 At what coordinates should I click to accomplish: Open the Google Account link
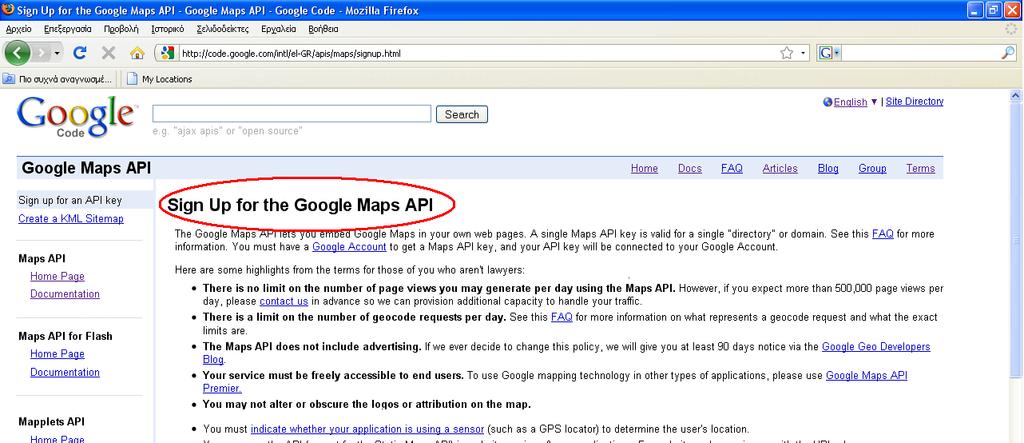pyautogui.click(x=349, y=247)
